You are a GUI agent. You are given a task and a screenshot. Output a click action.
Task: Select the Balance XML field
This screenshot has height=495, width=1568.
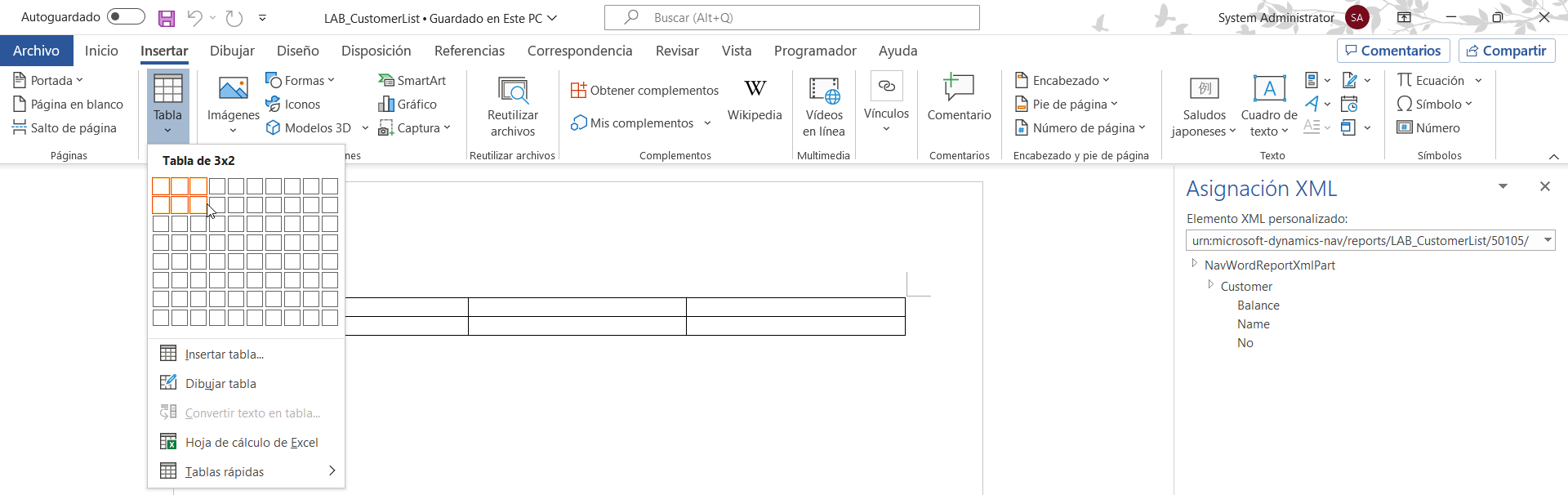[x=1258, y=305]
